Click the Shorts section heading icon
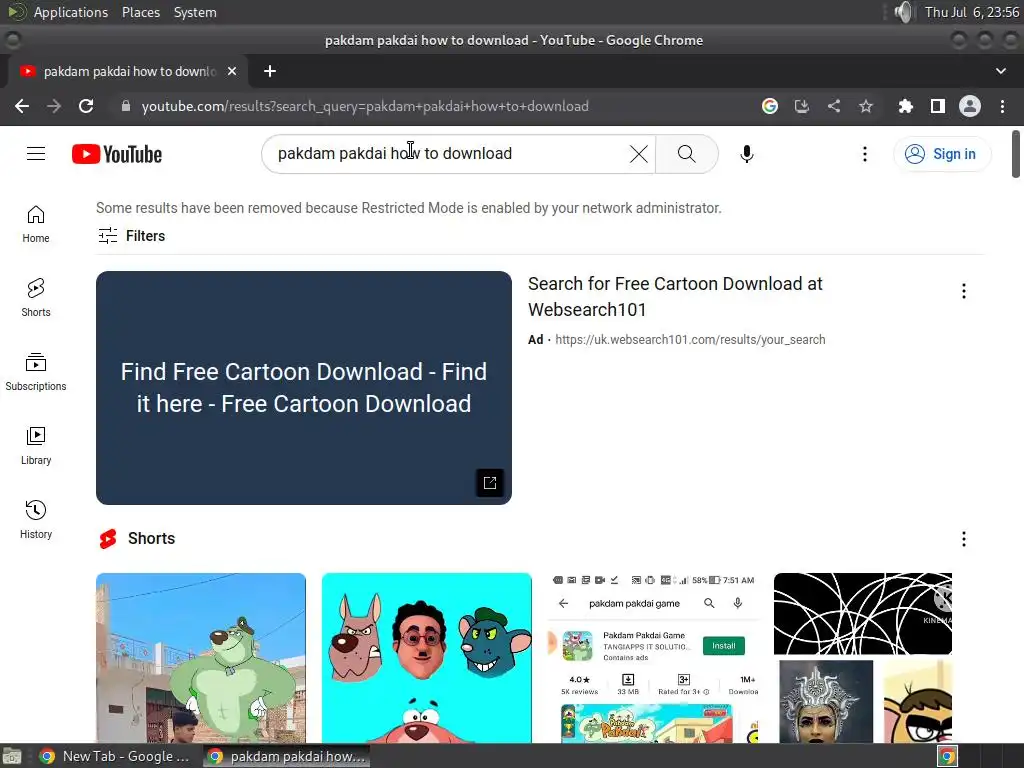 pos(108,539)
